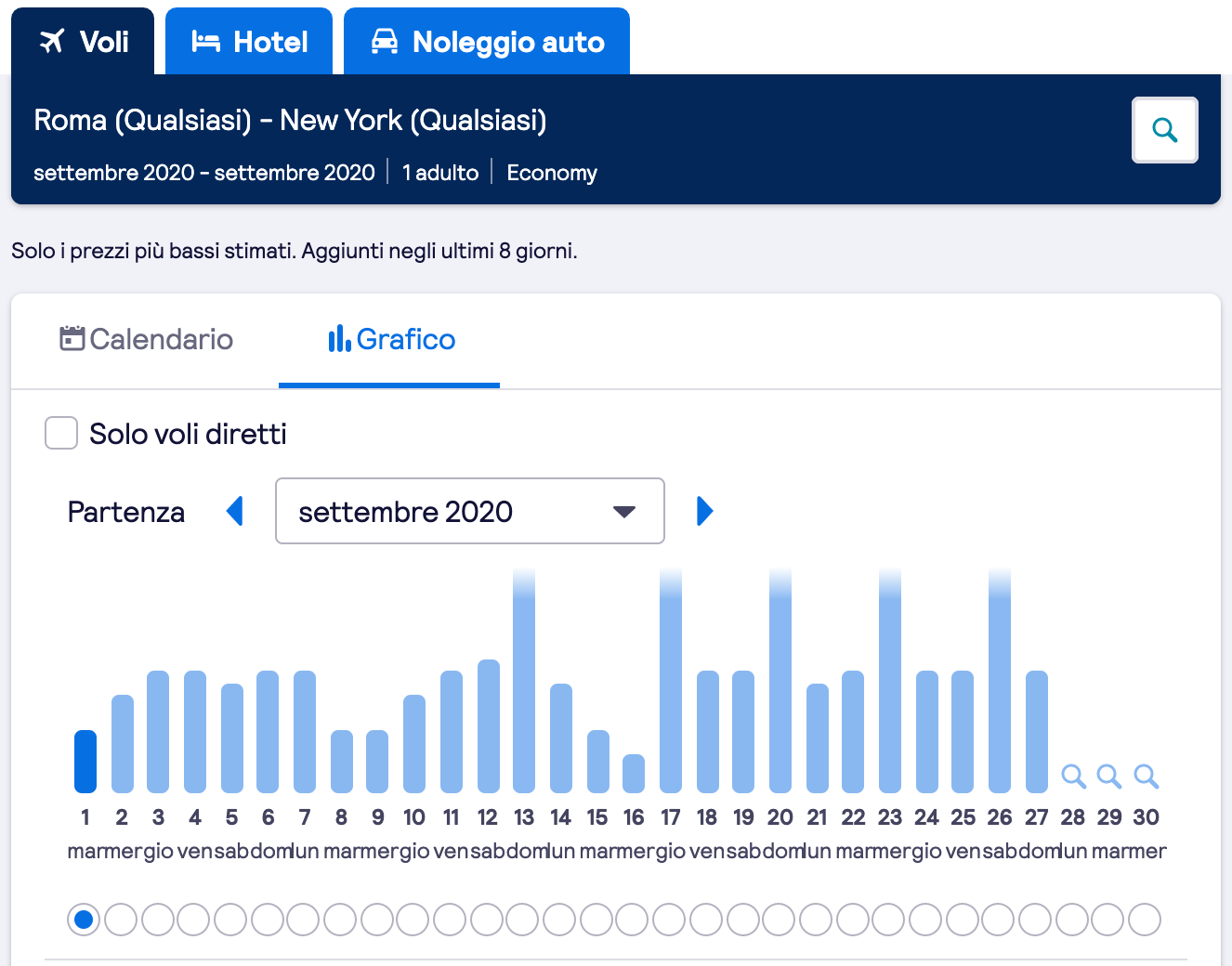Open the settembre 2020 month dropdown

470,511
